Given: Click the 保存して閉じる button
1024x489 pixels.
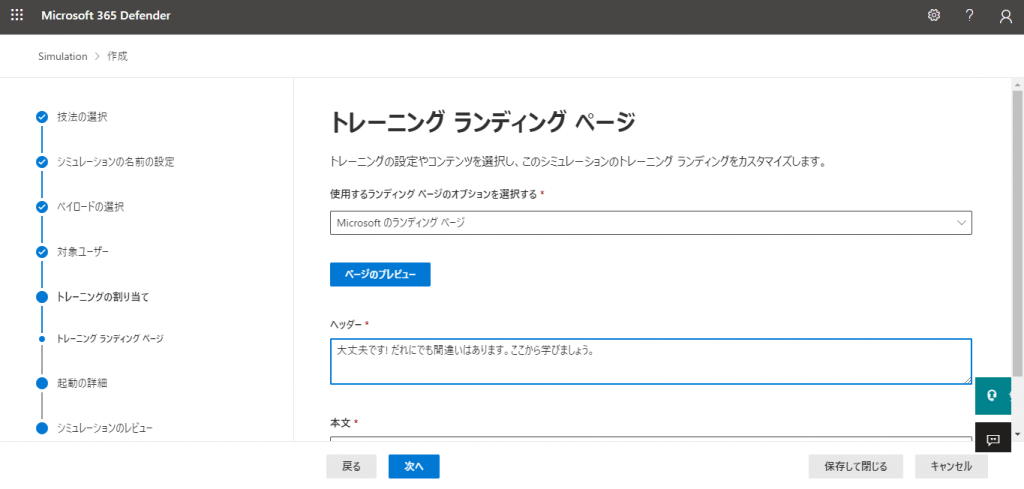Looking at the screenshot, I should [x=856, y=467].
